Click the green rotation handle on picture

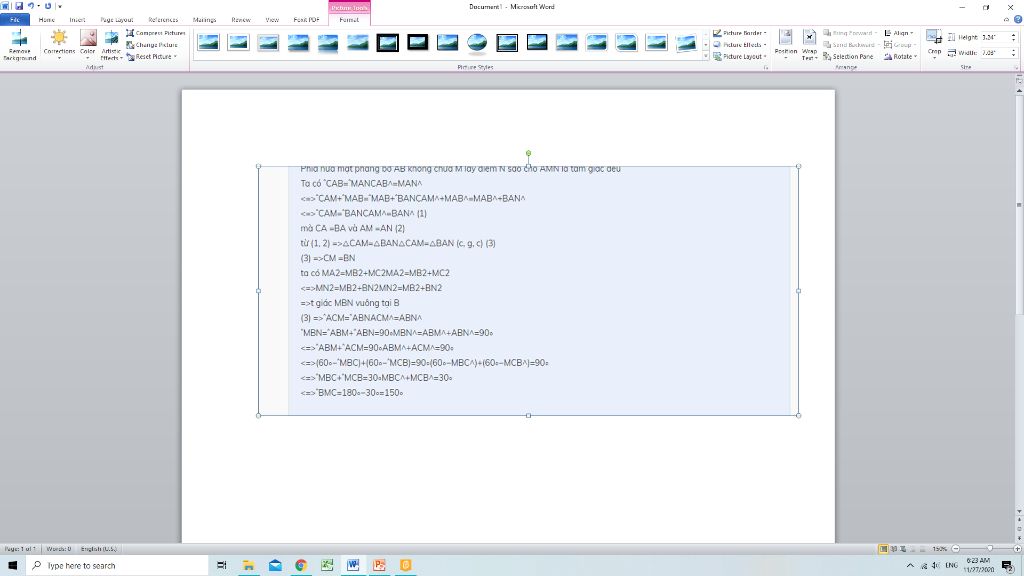click(x=528, y=153)
